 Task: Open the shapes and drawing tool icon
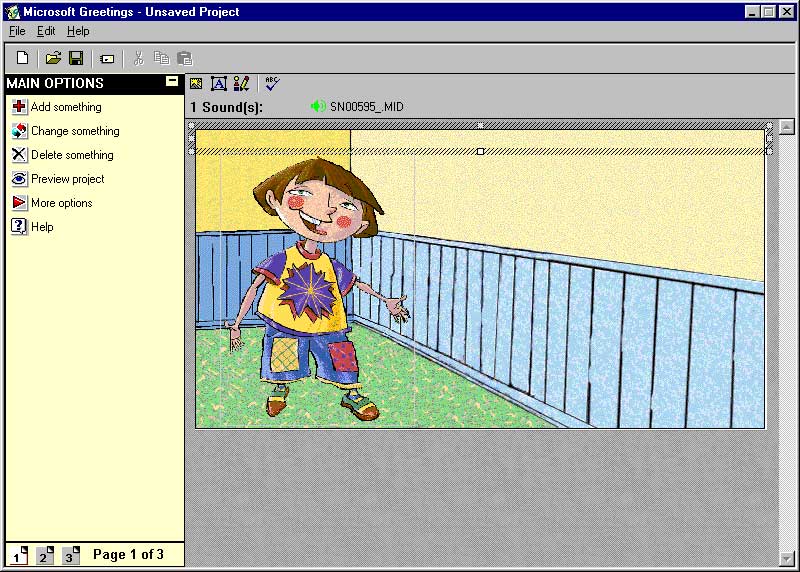point(241,84)
